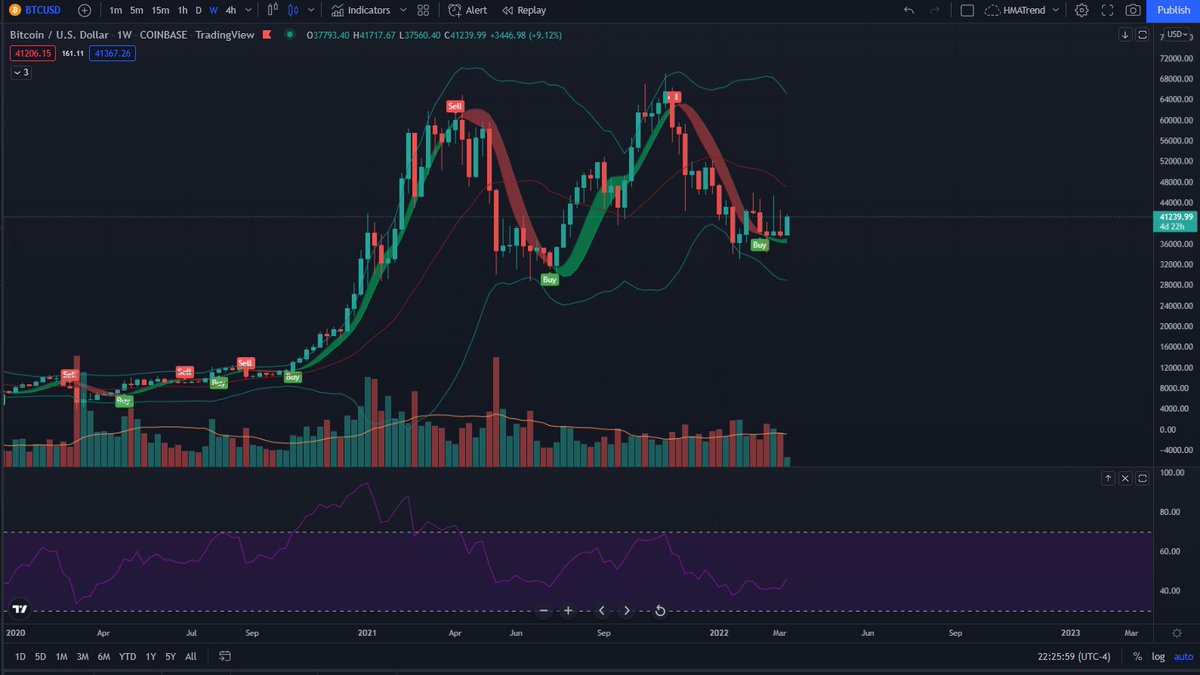The width and height of the screenshot is (1200, 675).
Task: Select the 4h timeframe
Action: click(x=231, y=10)
